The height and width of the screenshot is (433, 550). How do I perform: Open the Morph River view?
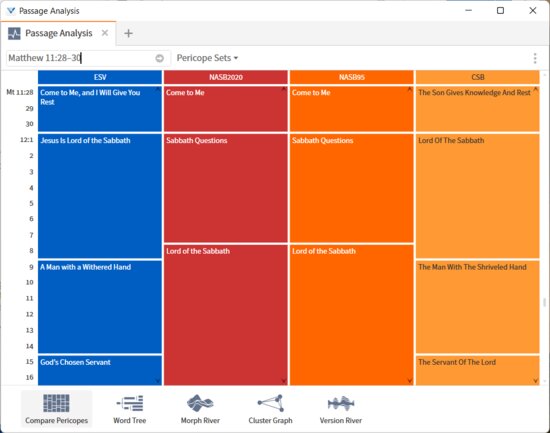tap(200, 409)
